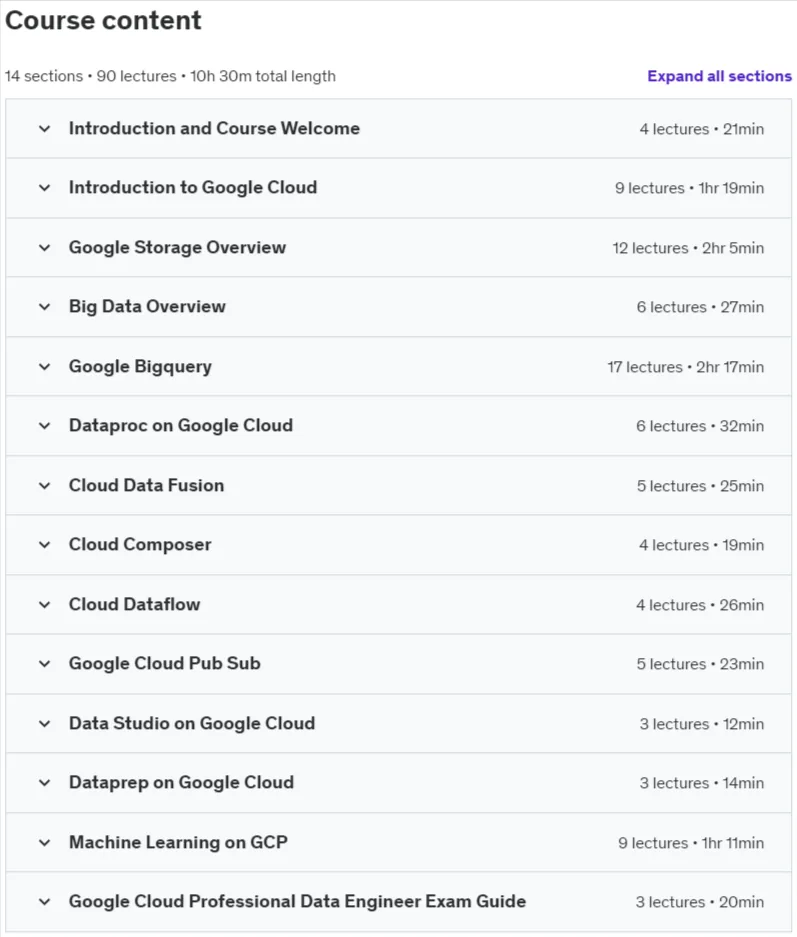Open the Google Bigquery section title

pyautogui.click(x=140, y=366)
